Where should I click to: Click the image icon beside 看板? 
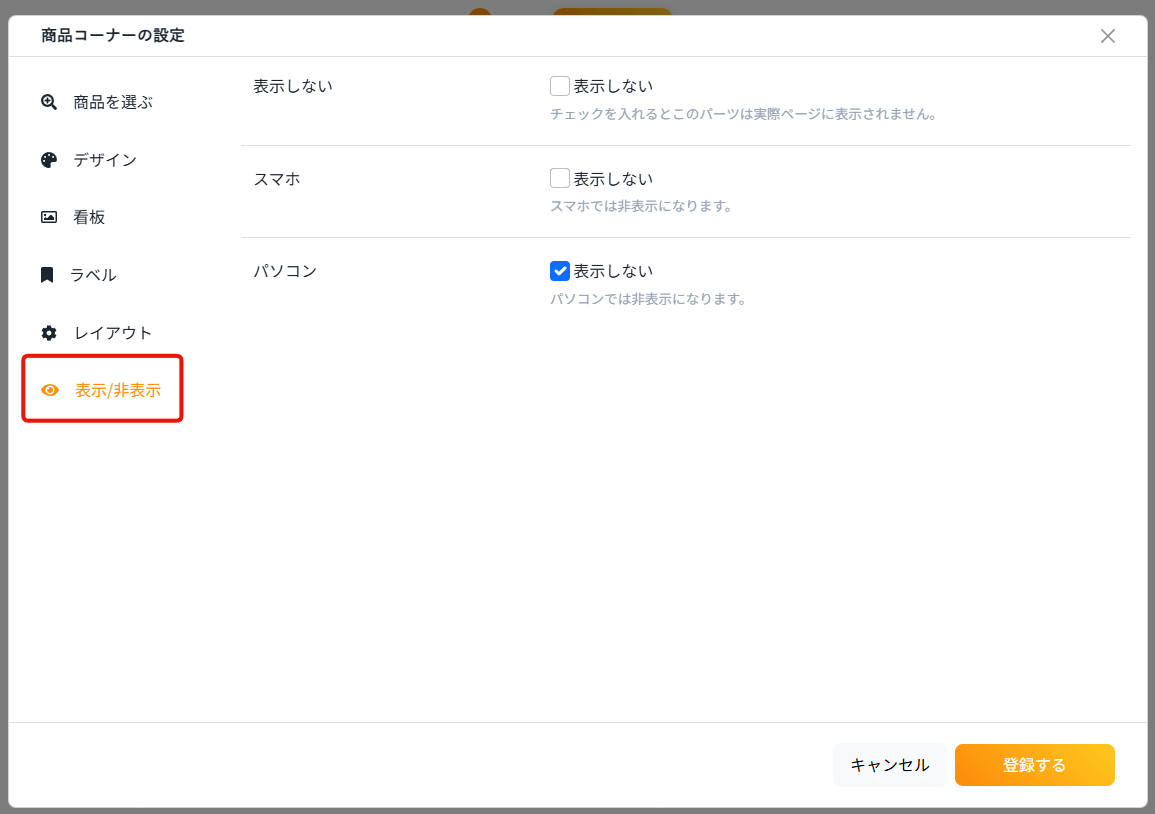click(49, 217)
